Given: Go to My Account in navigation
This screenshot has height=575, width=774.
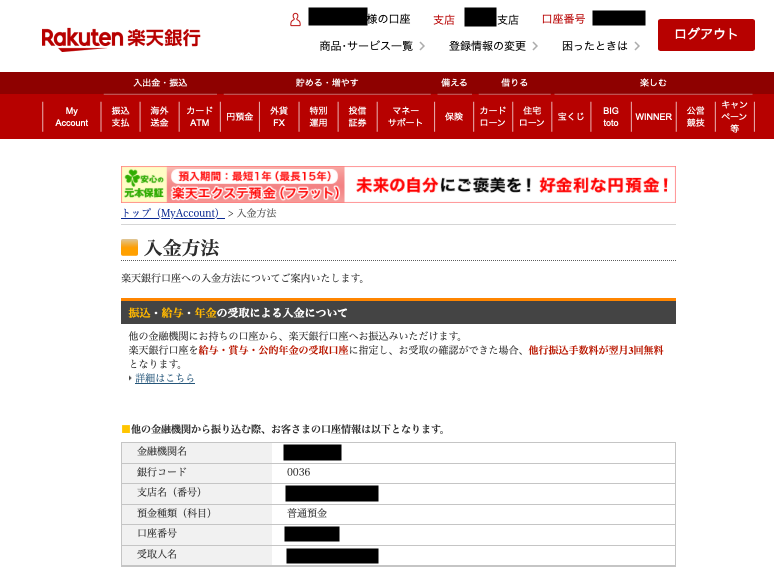Looking at the screenshot, I should [72, 117].
